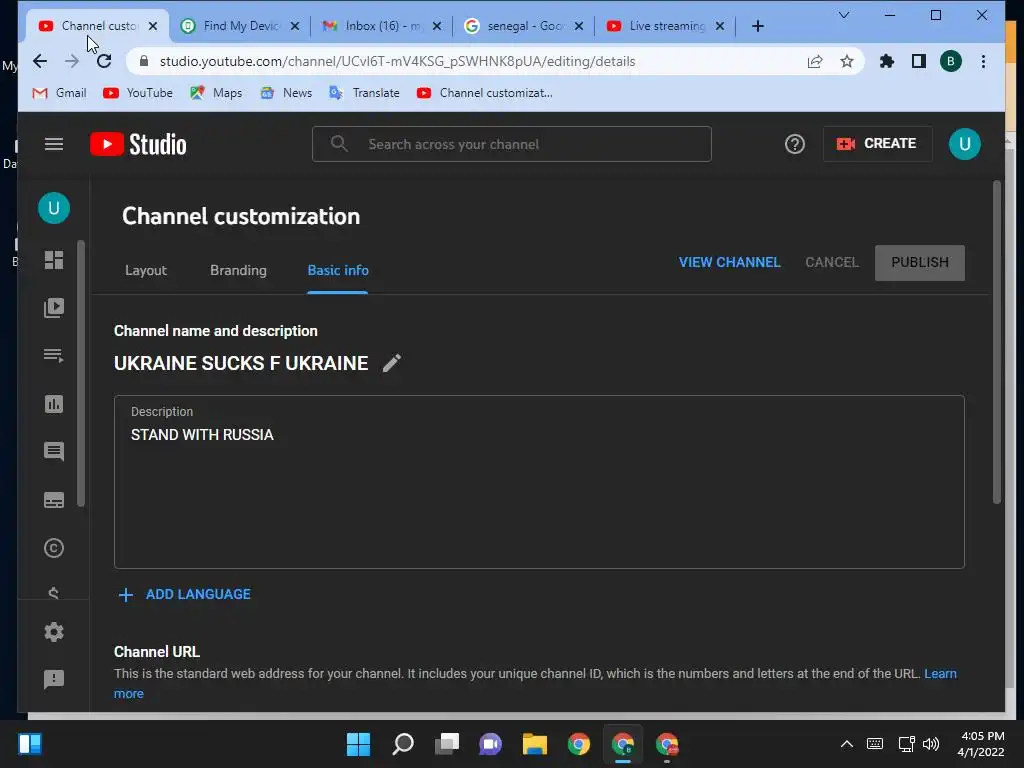
Task: Open Channel customization bookmark
Action: pos(485,93)
